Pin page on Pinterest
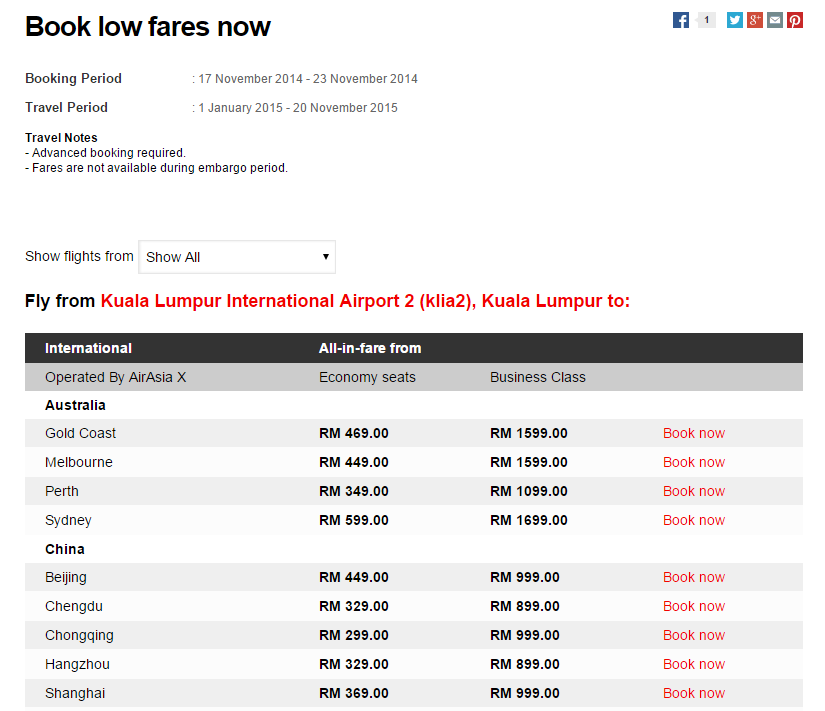 click(x=795, y=20)
